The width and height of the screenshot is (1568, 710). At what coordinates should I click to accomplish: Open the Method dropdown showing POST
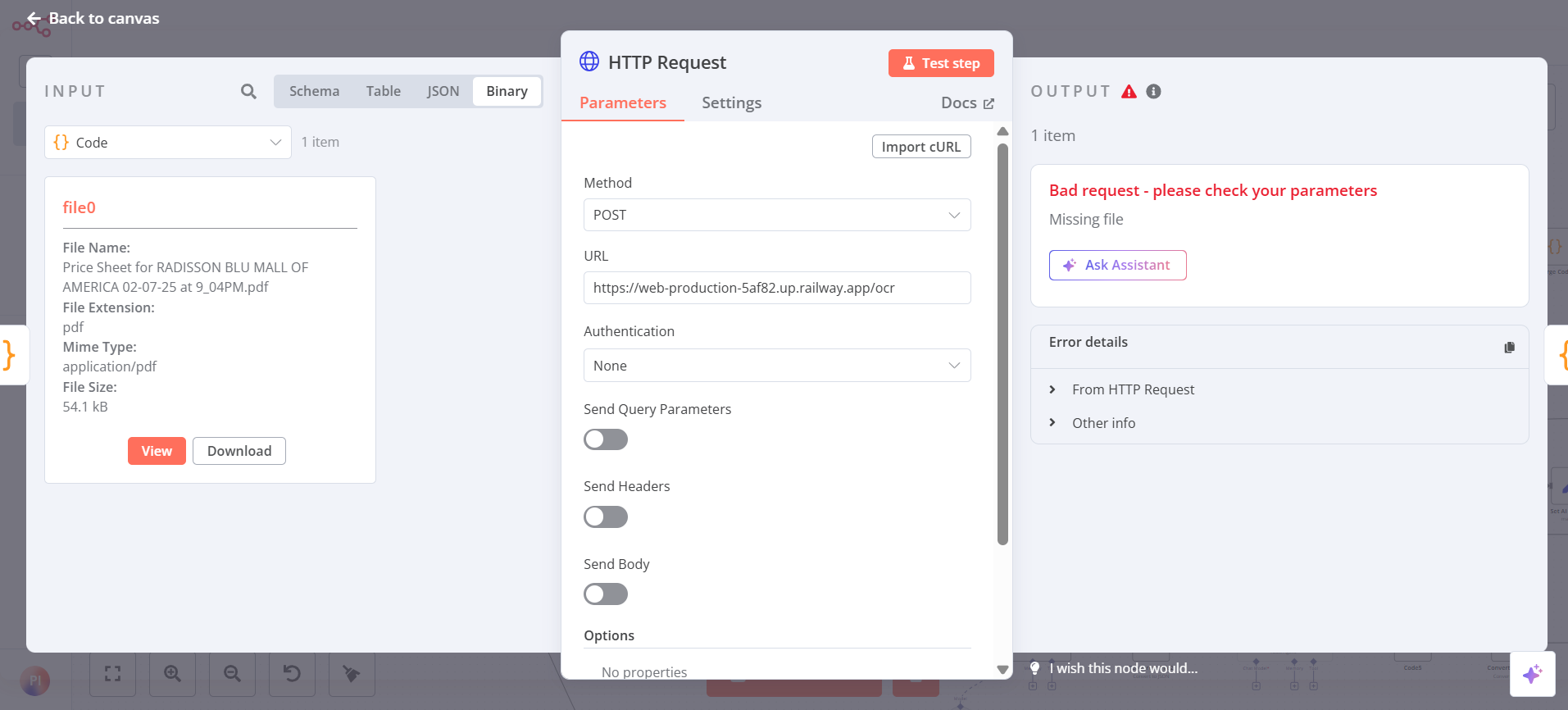point(777,215)
